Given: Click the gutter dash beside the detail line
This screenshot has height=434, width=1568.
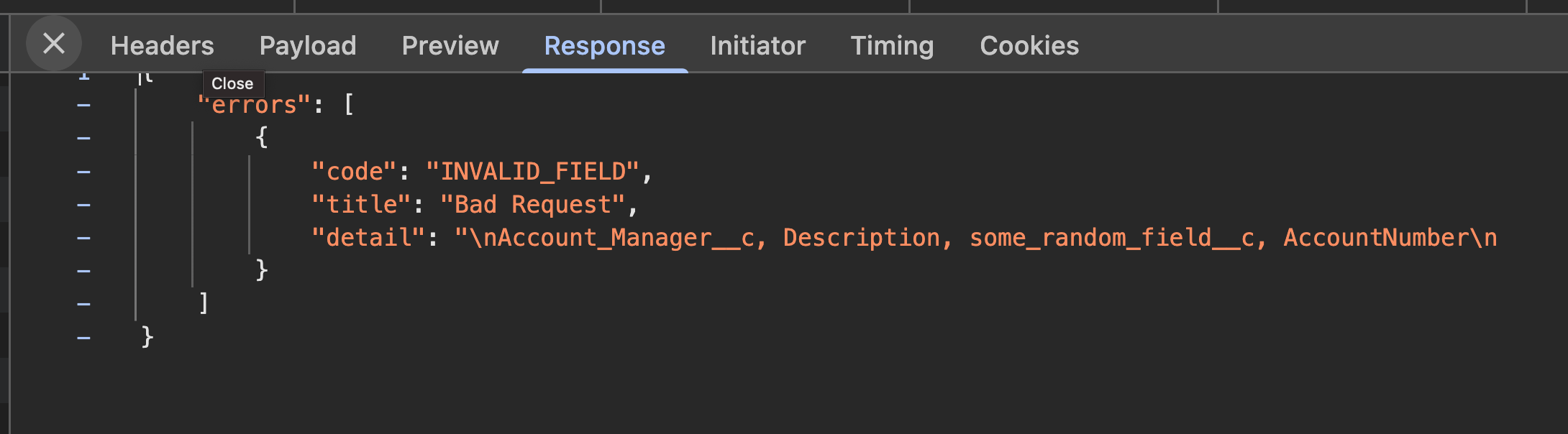Looking at the screenshot, I should click(x=83, y=238).
